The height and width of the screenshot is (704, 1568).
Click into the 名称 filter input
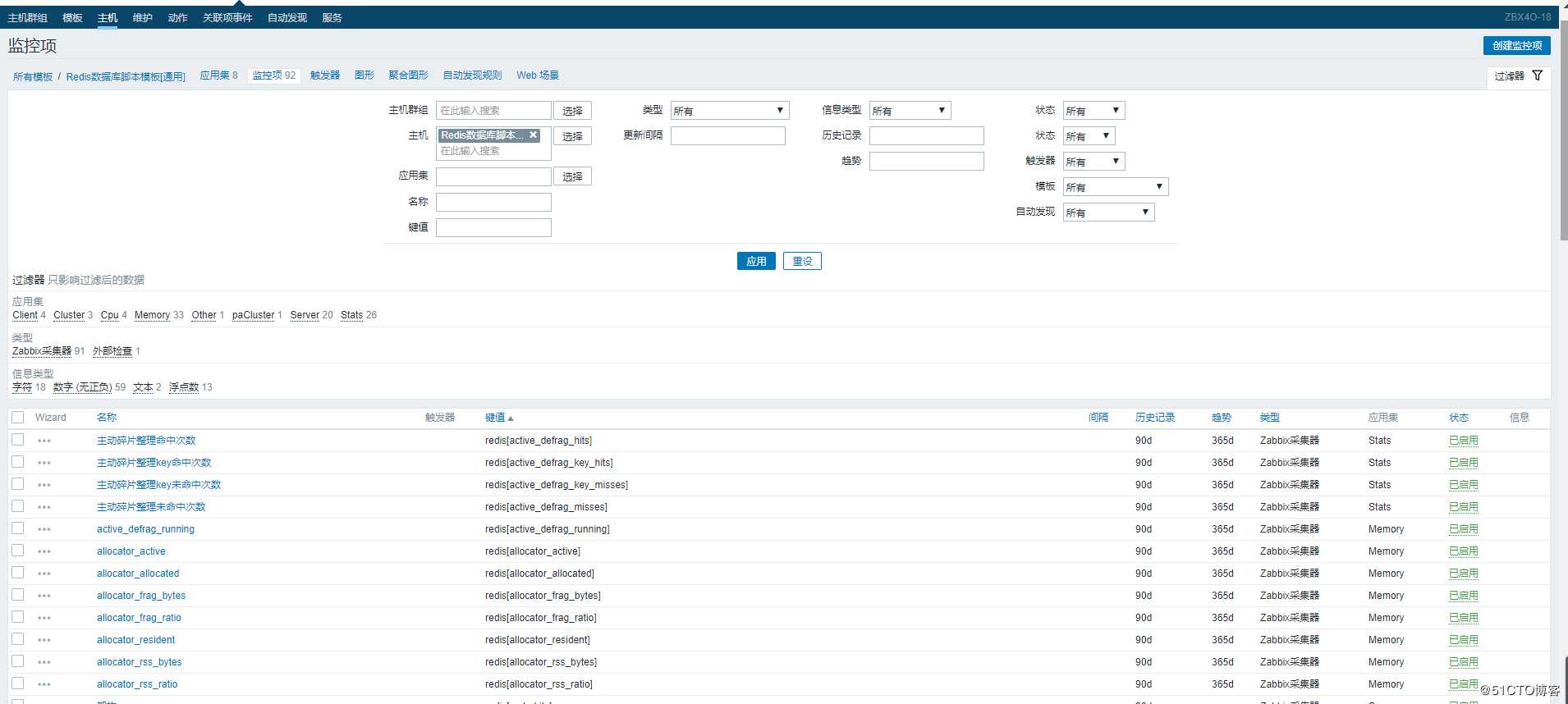(x=493, y=202)
